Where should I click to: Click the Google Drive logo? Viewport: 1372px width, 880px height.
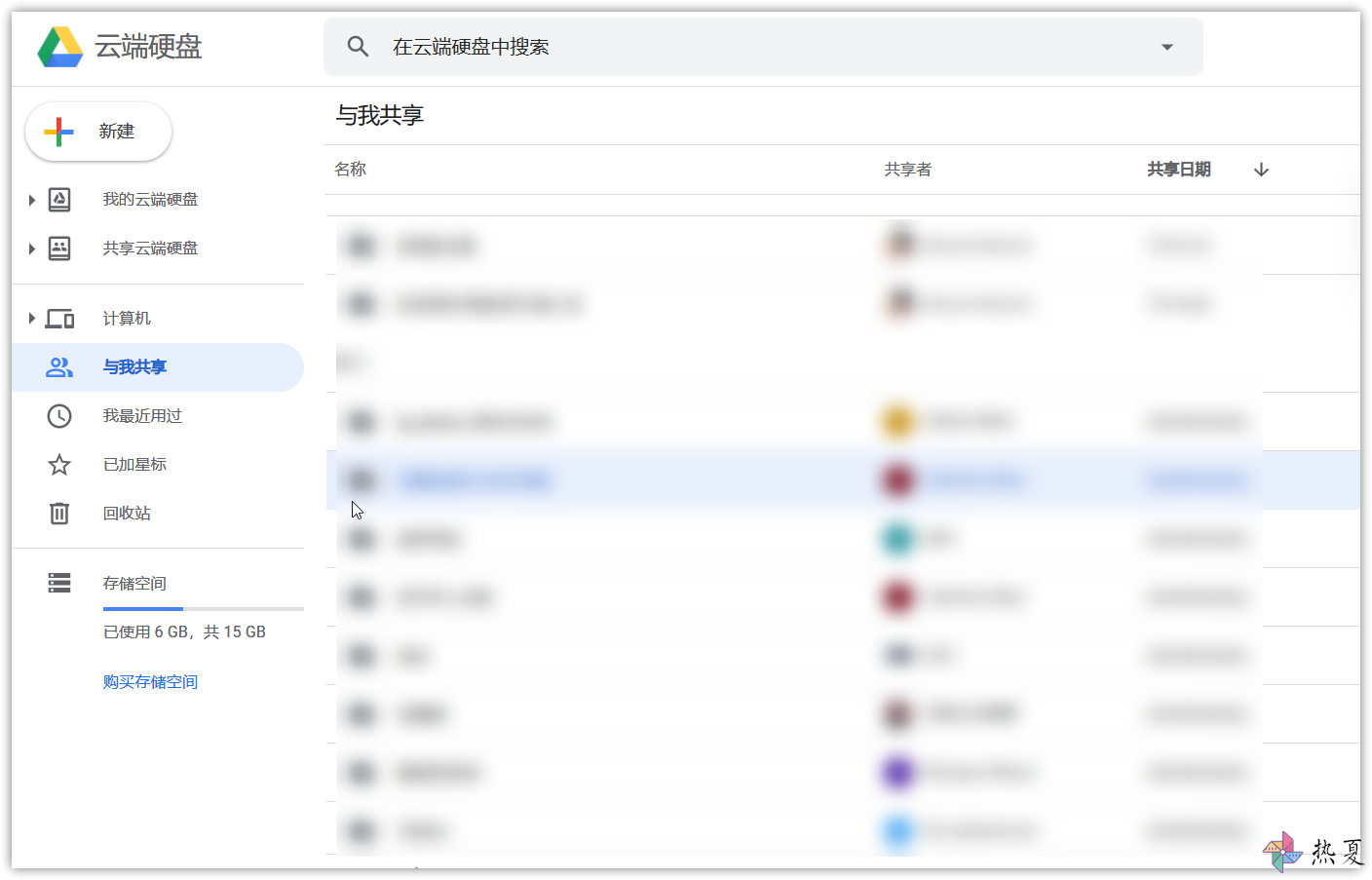60,47
